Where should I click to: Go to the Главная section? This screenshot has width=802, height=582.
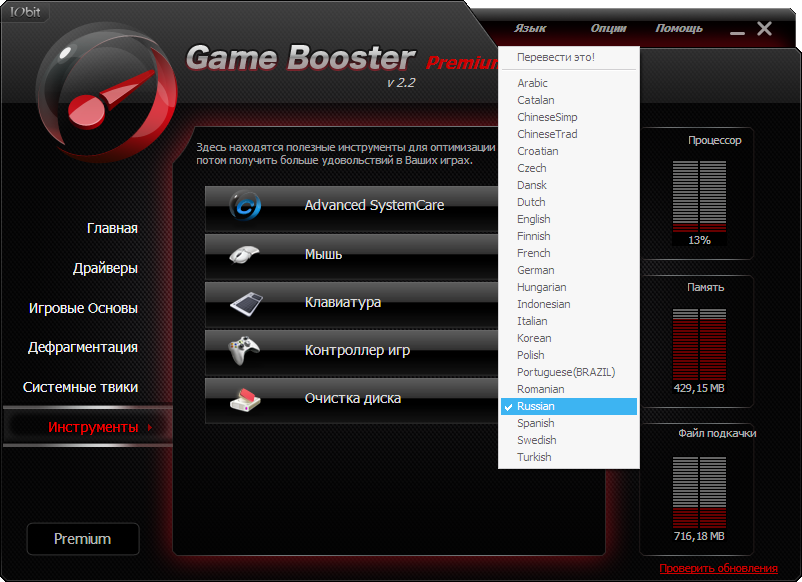(112, 228)
